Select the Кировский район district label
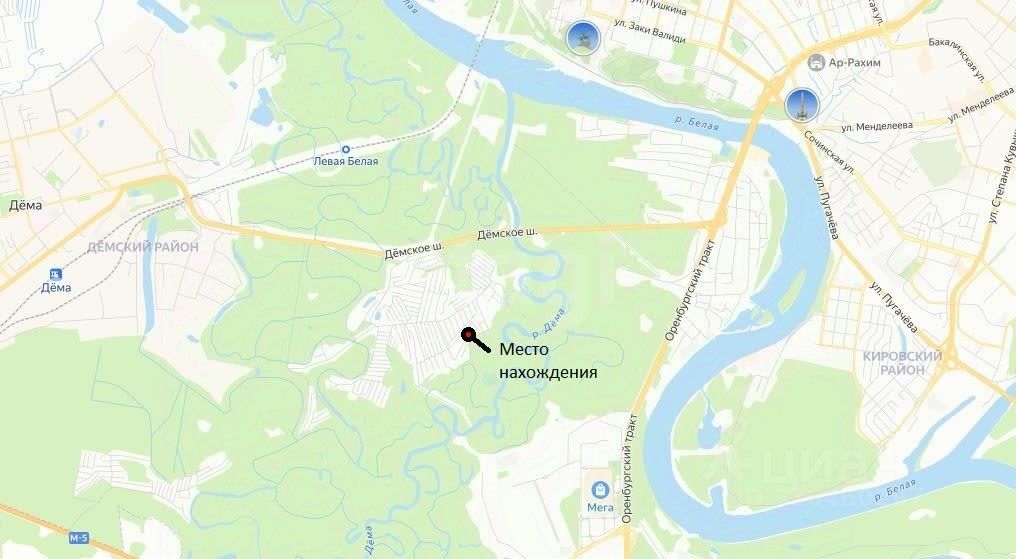The image size is (1016, 559). (x=902, y=363)
